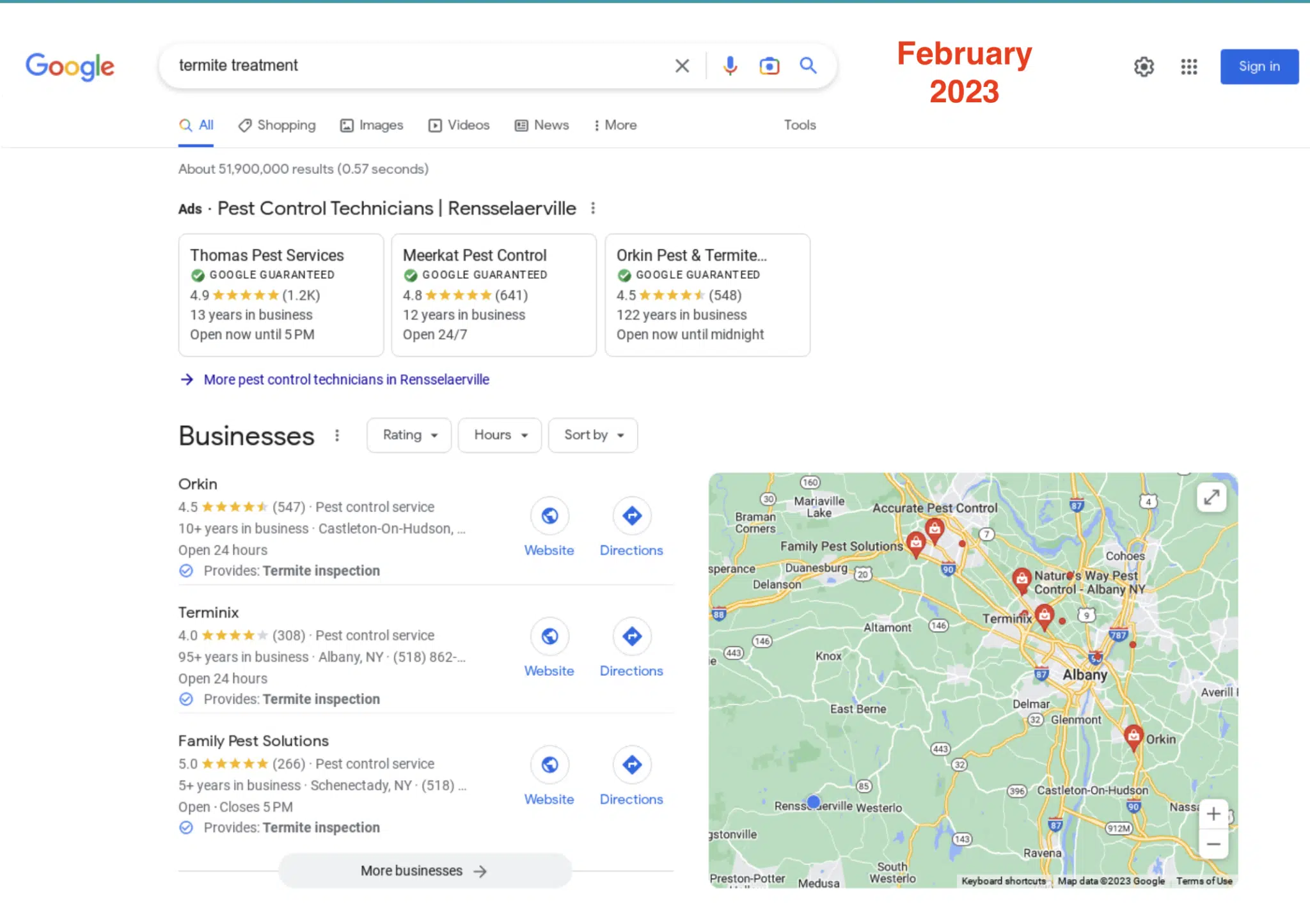1310x924 pixels.
Task: Expand the Sort by dropdown
Action: click(x=592, y=434)
